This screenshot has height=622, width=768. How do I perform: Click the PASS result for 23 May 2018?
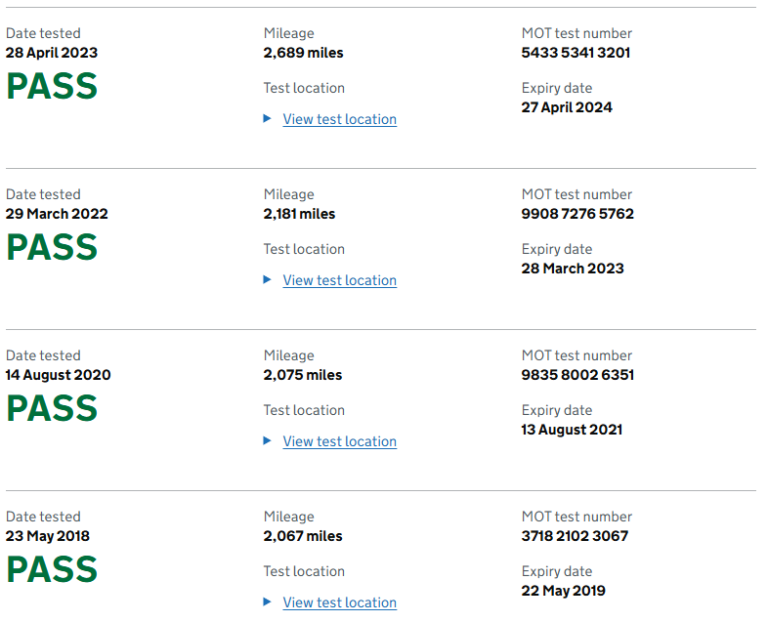tap(52, 569)
